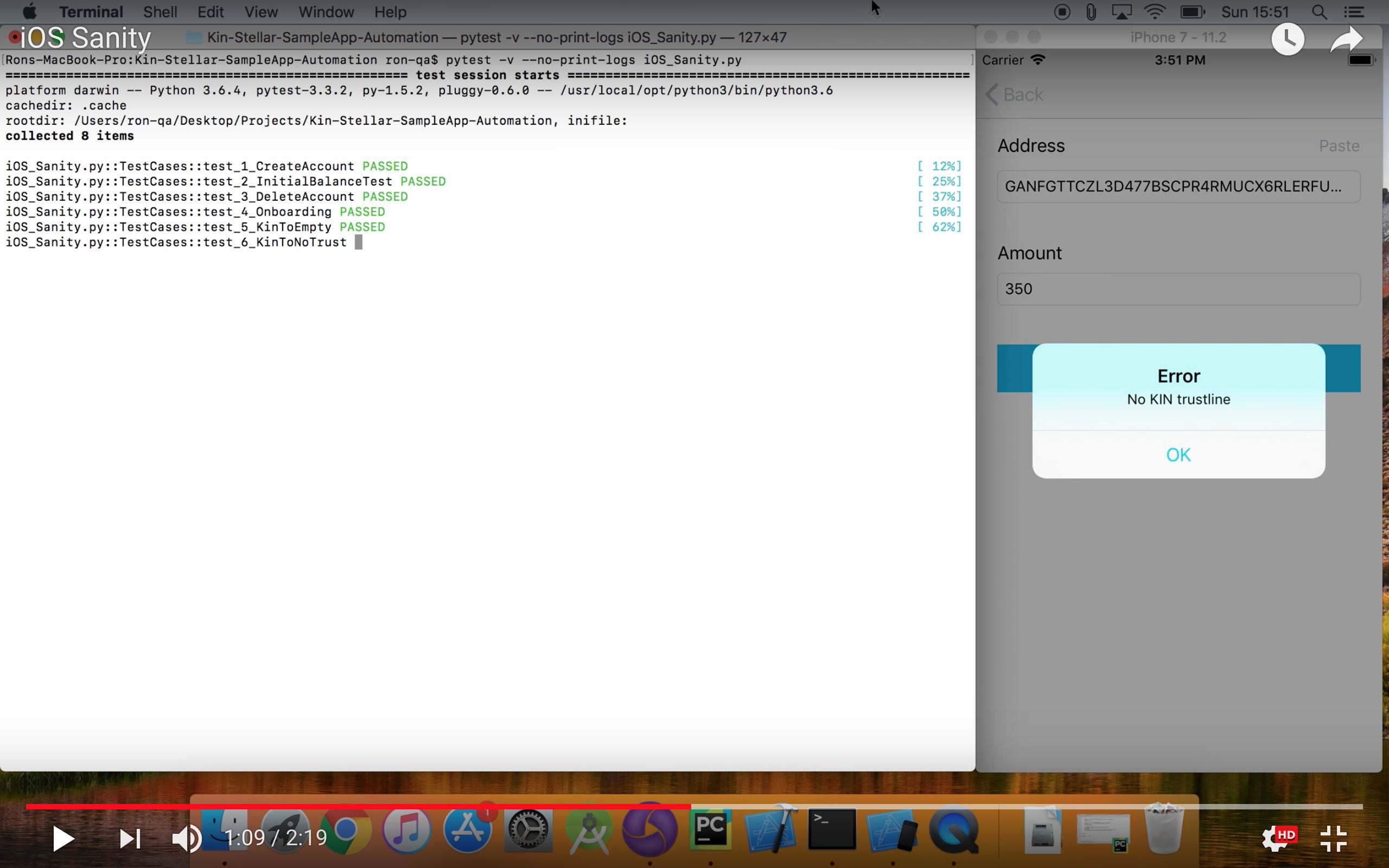Open the Apple menu
This screenshot has width=1389, height=868.
pyautogui.click(x=30, y=11)
